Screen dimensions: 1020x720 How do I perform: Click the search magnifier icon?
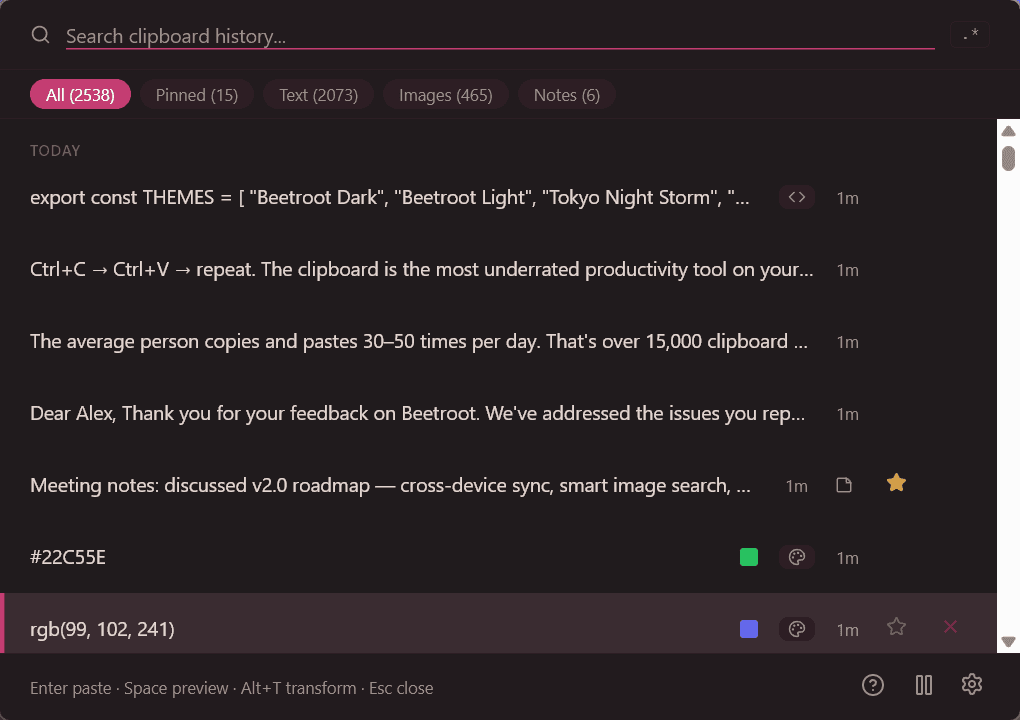pyautogui.click(x=40, y=34)
